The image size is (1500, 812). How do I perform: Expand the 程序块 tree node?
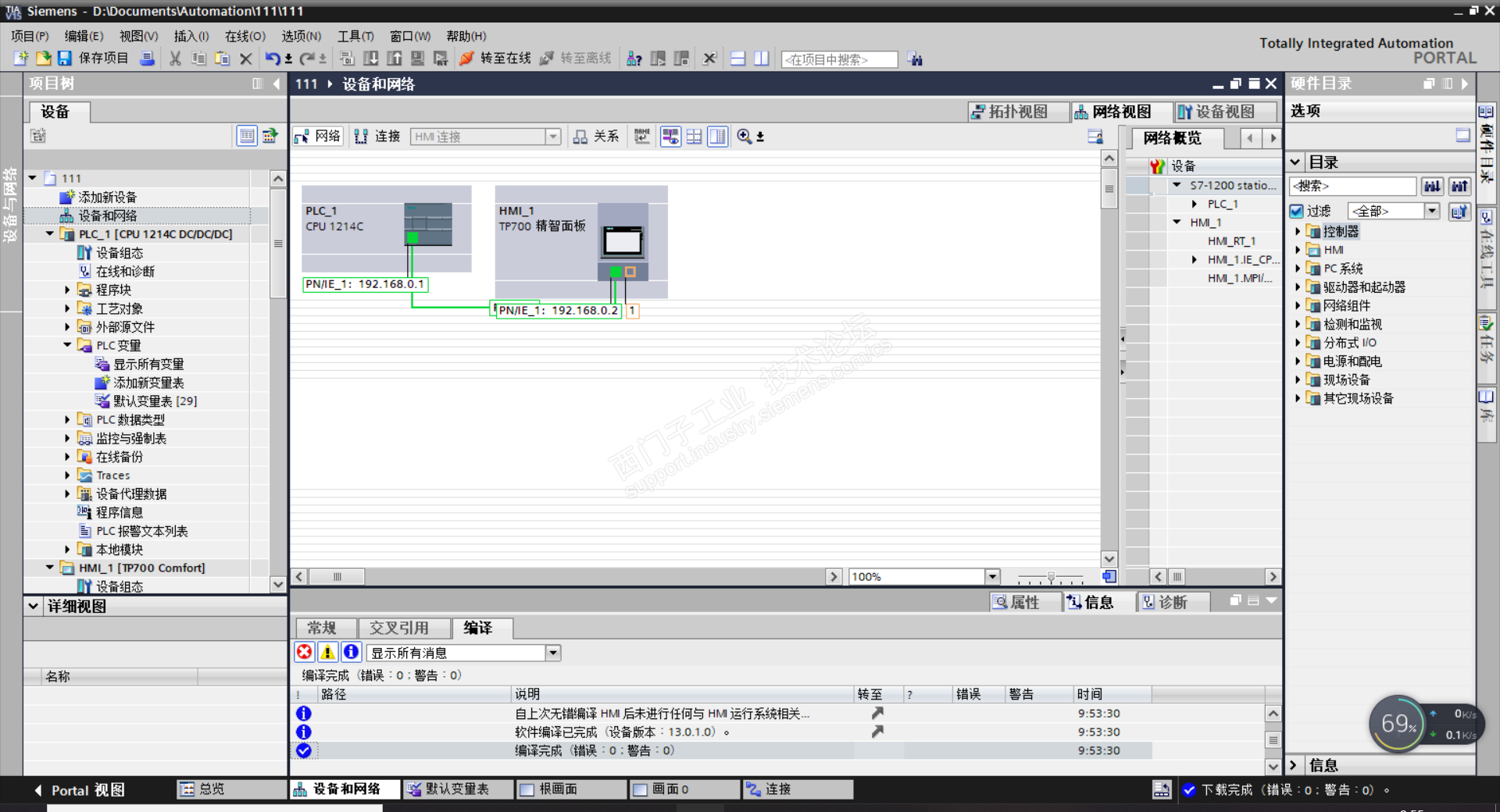(67, 290)
